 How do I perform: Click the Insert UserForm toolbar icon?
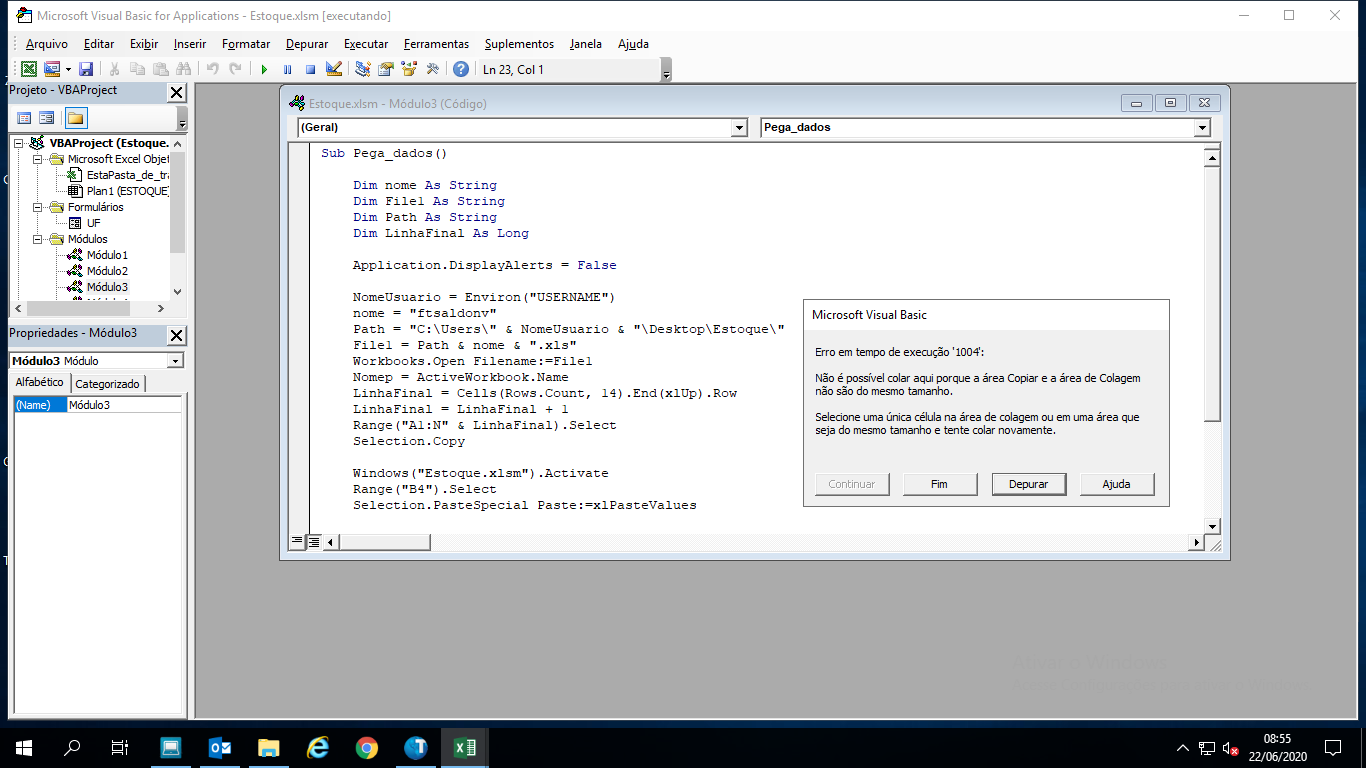coord(51,69)
